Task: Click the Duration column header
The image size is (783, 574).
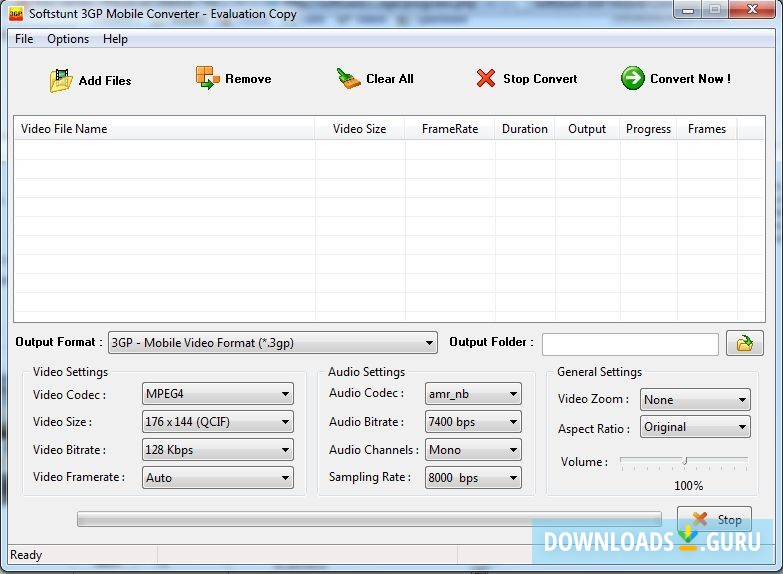Action: click(x=524, y=128)
